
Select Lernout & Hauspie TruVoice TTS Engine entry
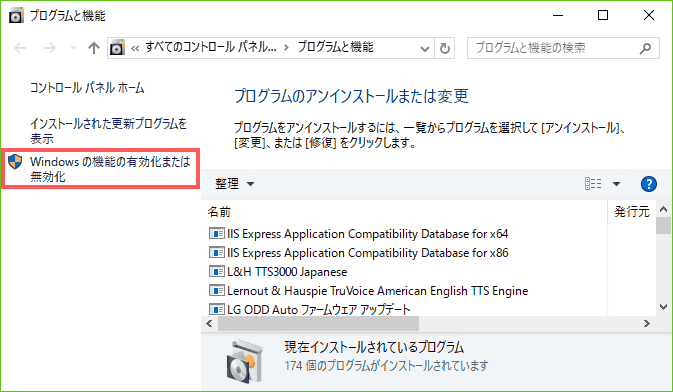(377, 291)
